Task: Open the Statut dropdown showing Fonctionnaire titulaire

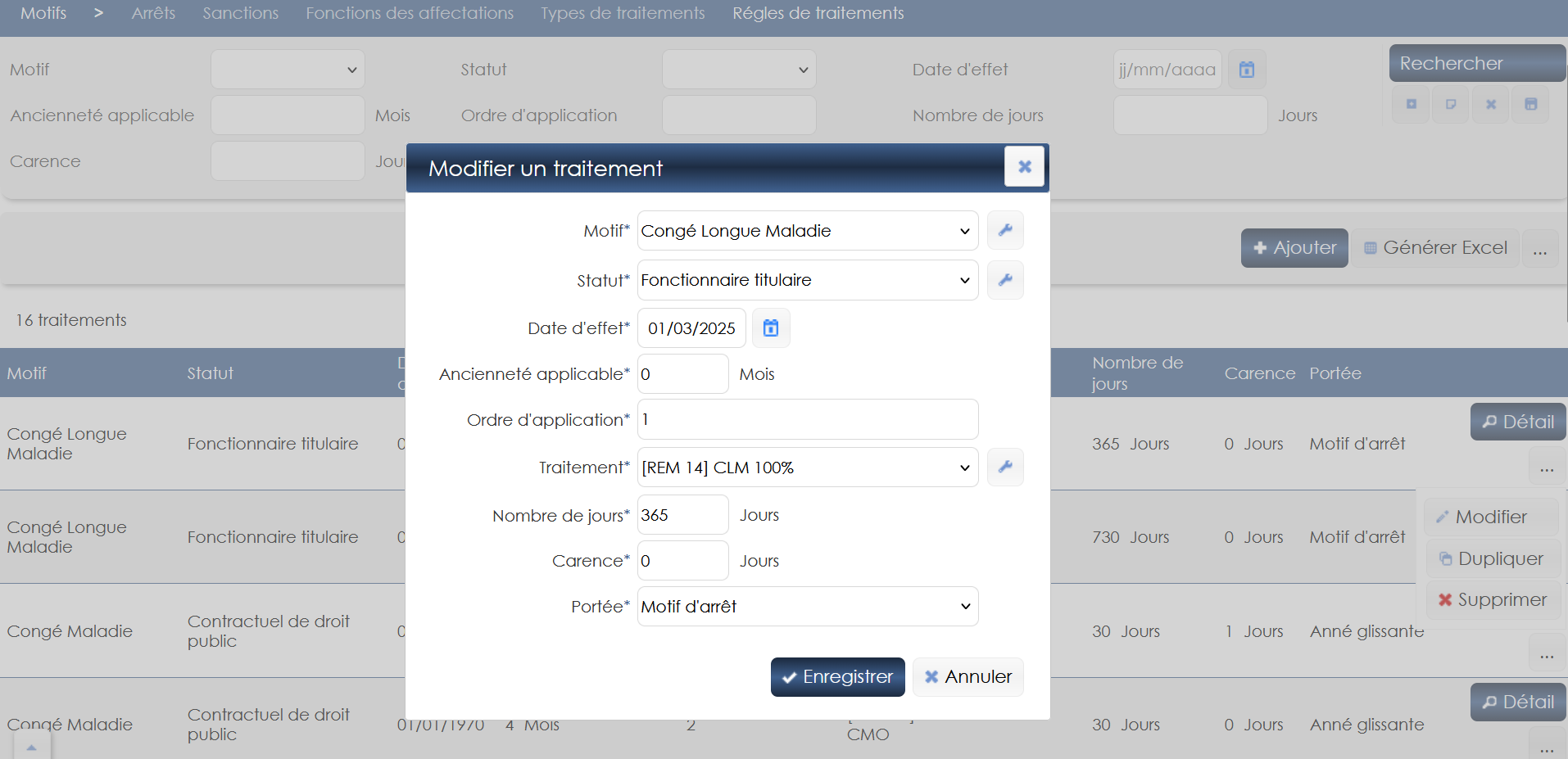Action: [x=807, y=280]
